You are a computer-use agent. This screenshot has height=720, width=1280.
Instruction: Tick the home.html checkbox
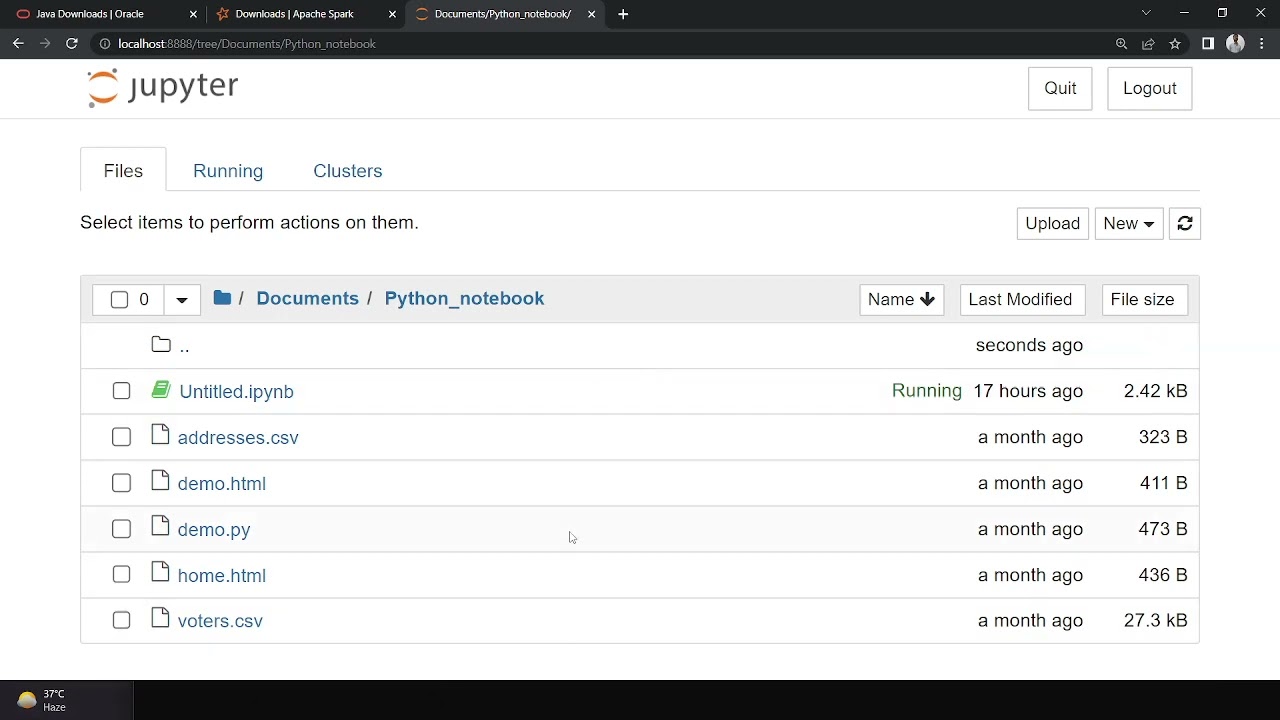[x=121, y=575]
